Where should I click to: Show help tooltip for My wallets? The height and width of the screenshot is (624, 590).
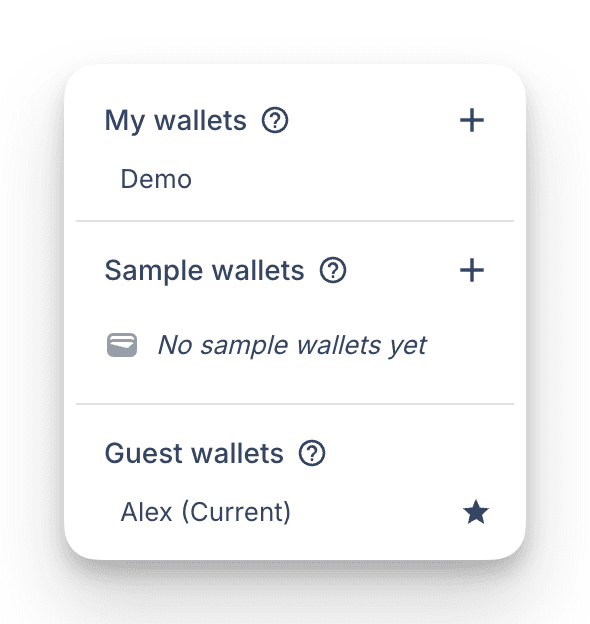[275, 120]
